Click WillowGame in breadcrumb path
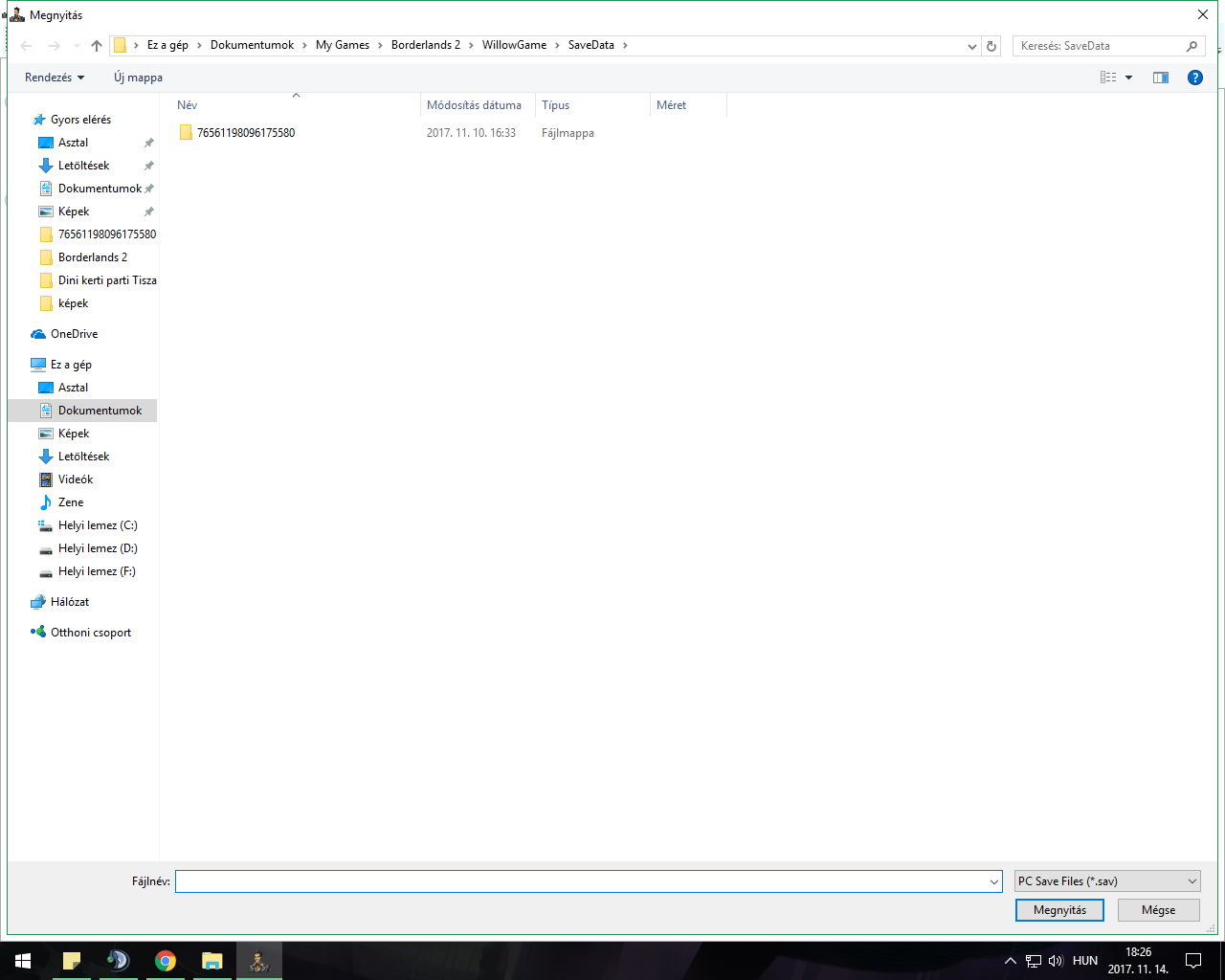This screenshot has height=980, width=1225. coord(514,45)
